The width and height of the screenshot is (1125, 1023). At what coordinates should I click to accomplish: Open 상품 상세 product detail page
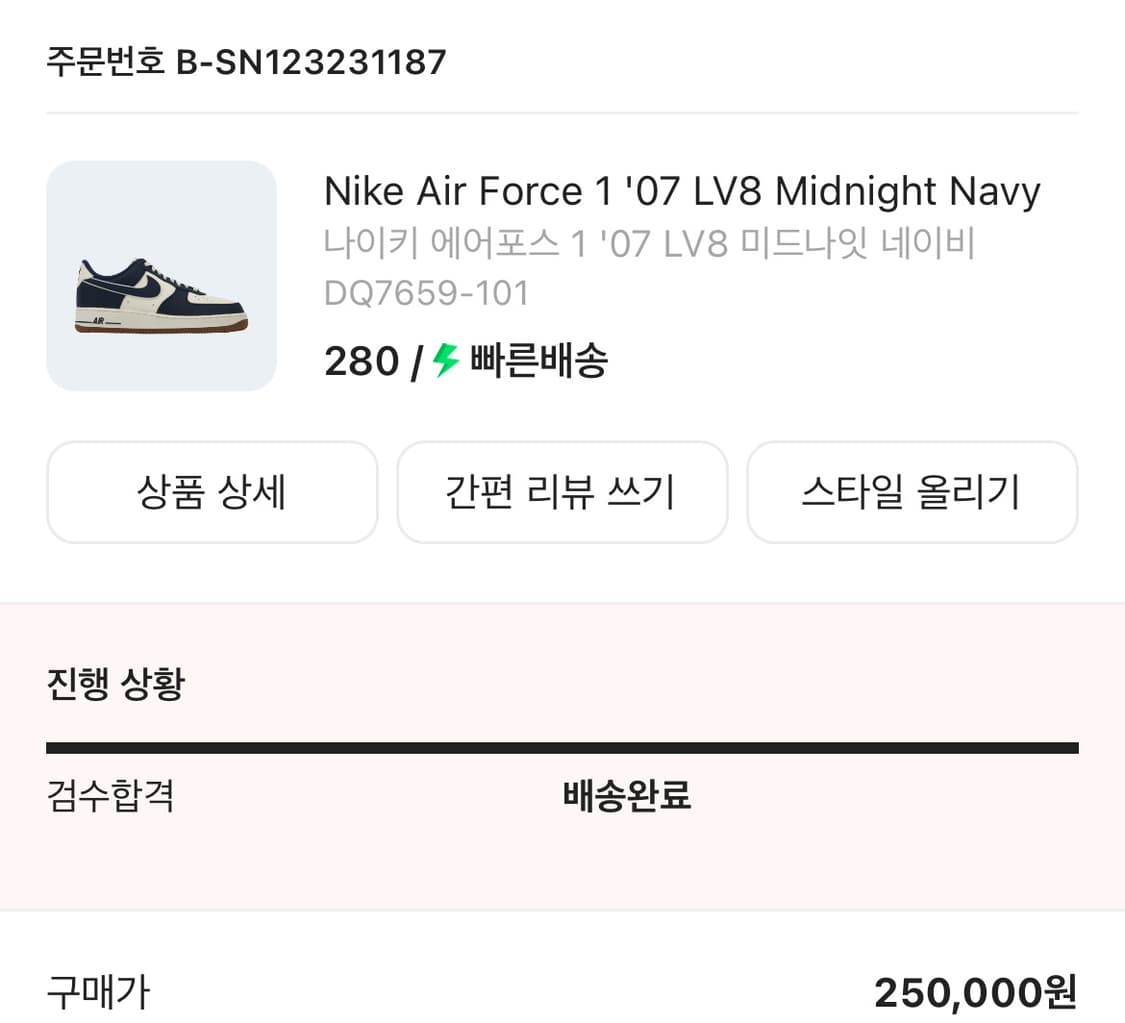click(x=211, y=491)
